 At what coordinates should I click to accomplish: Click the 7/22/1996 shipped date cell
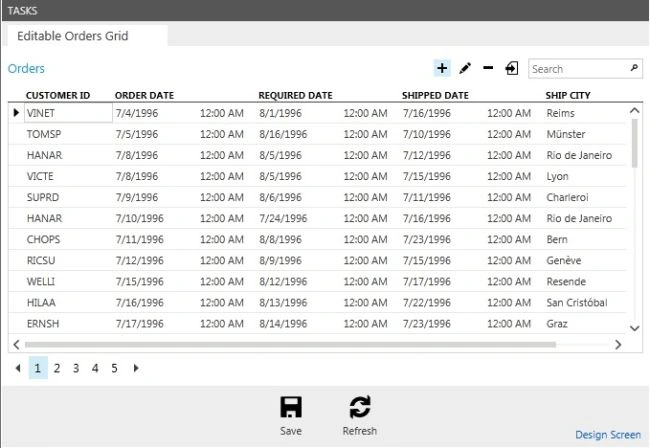pos(427,303)
